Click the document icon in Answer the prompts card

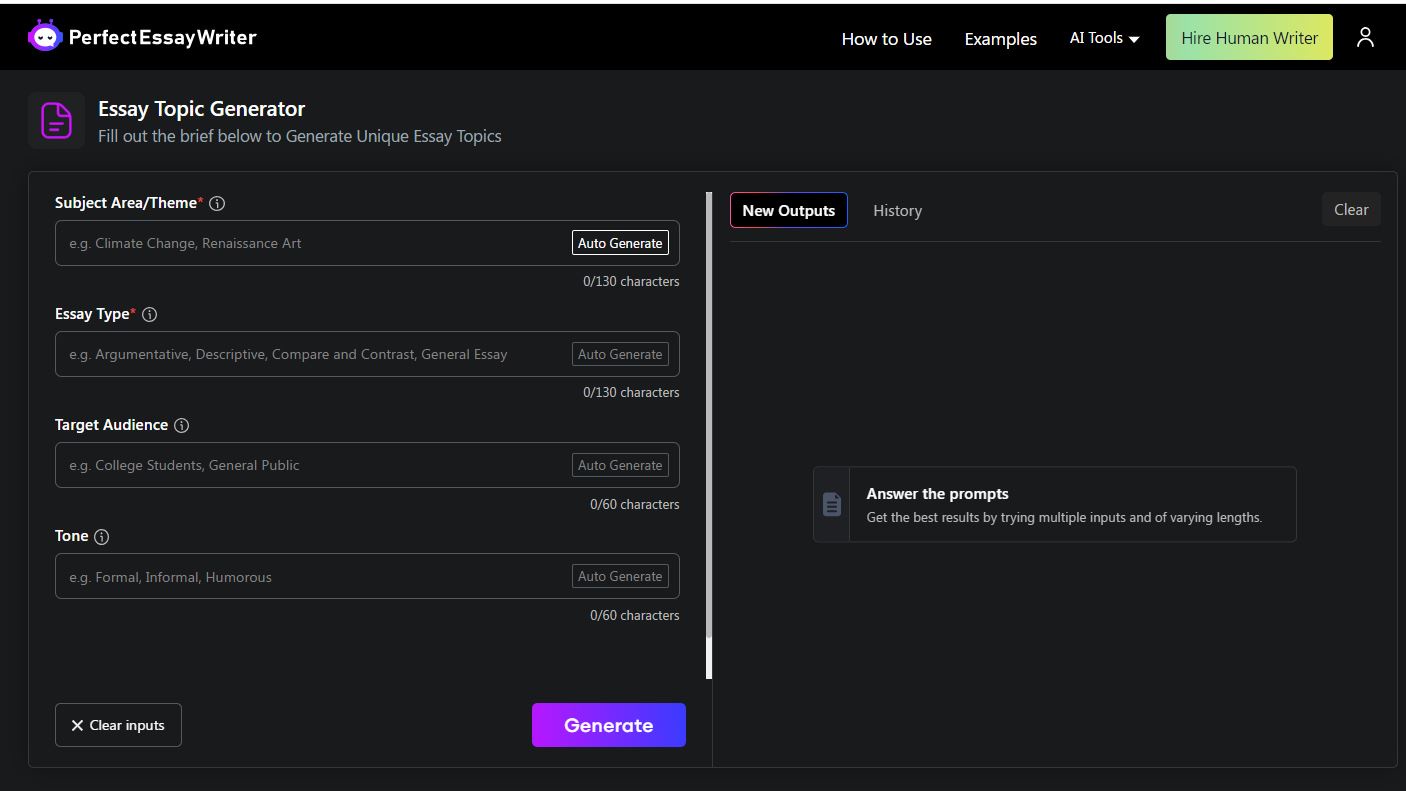click(x=832, y=504)
